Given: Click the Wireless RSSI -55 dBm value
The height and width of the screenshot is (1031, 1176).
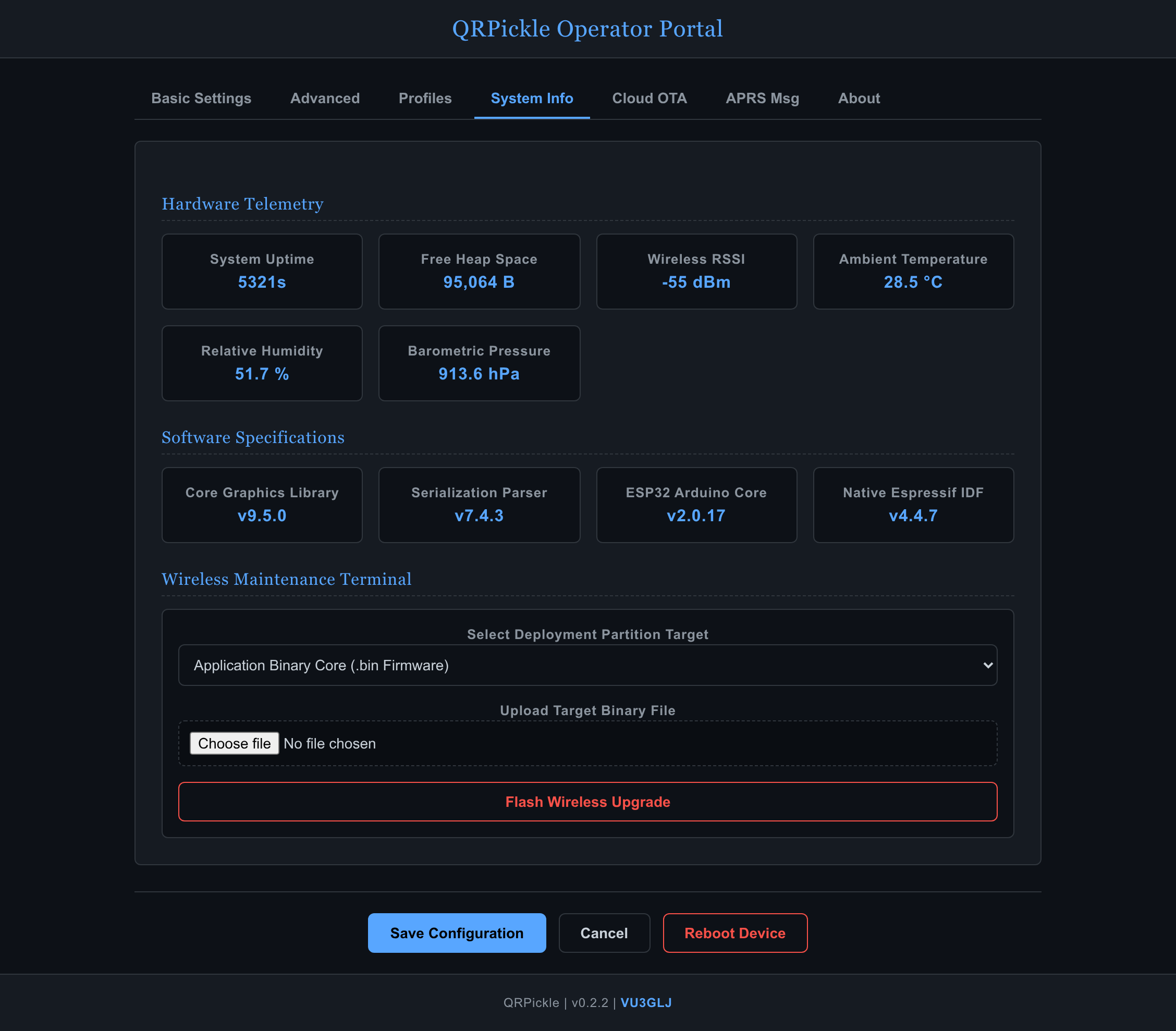Looking at the screenshot, I should tap(696, 282).
